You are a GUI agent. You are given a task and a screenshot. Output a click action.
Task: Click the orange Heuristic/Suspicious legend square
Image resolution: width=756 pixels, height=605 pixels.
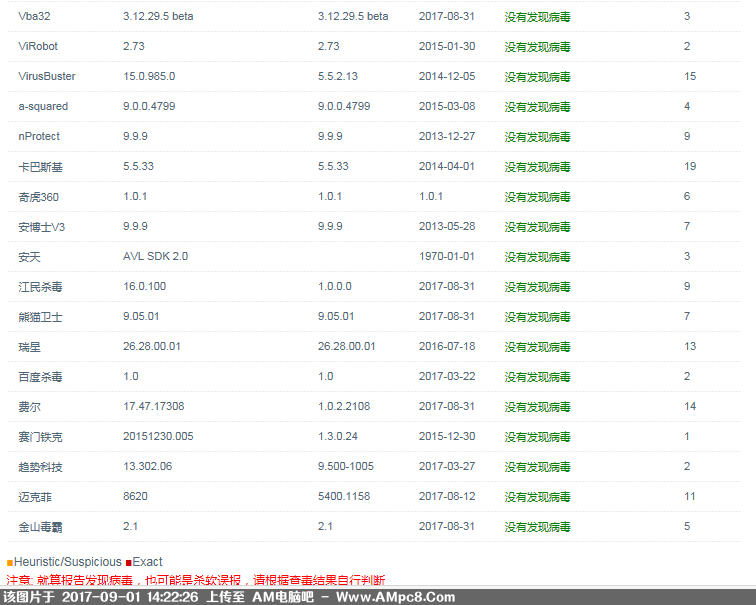tap(10, 563)
